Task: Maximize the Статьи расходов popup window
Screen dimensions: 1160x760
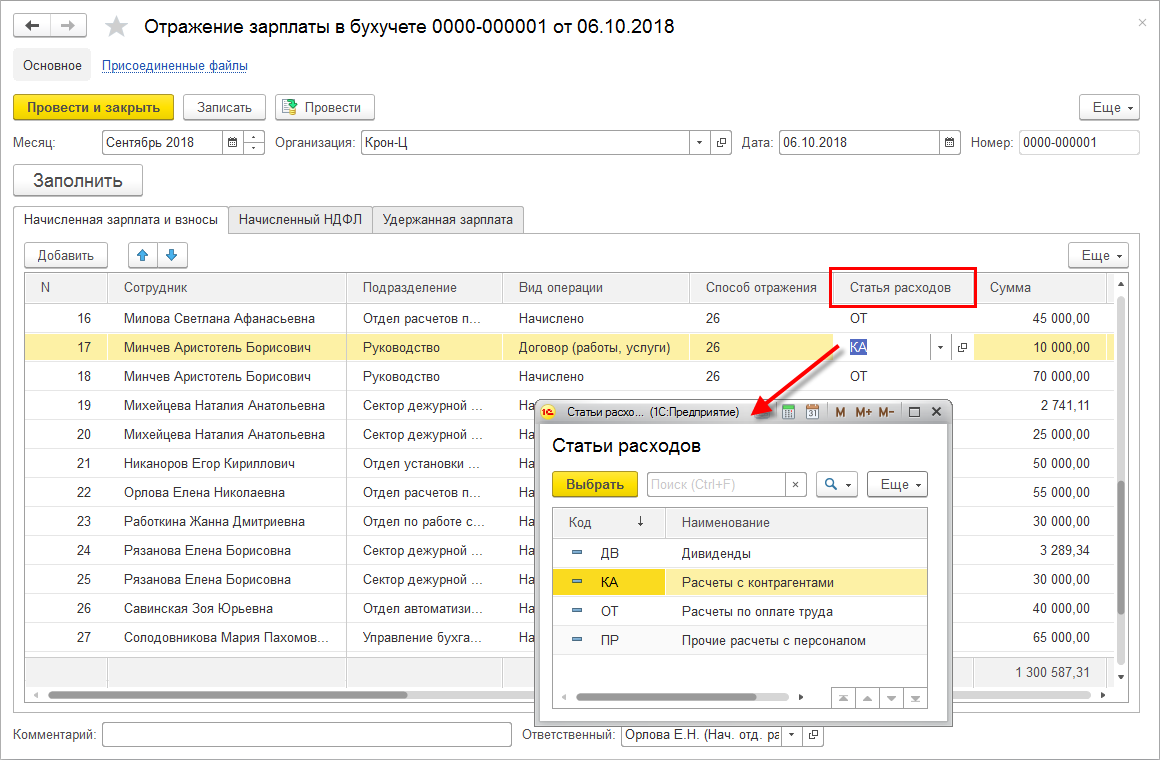Action: tap(914, 412)
